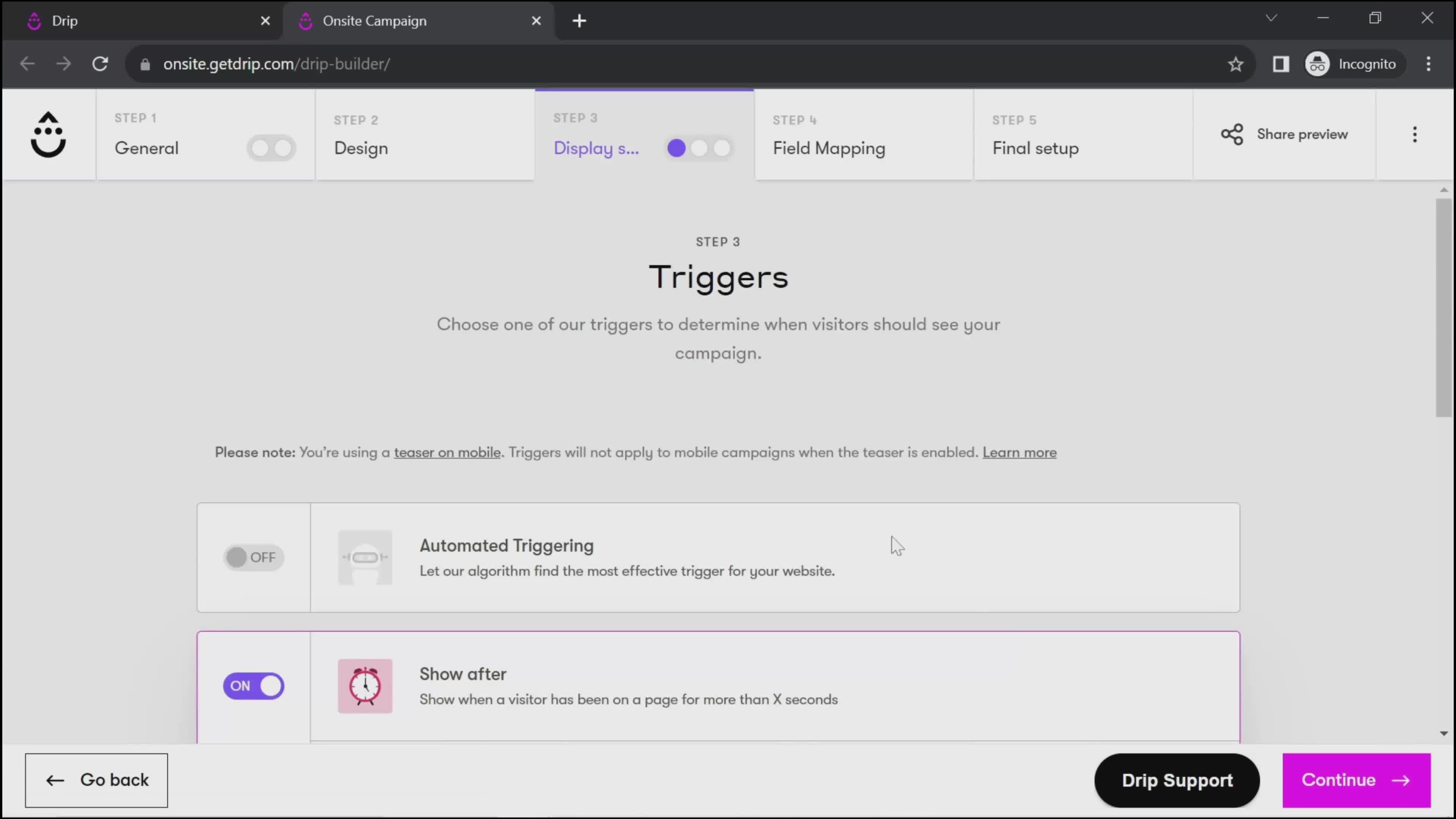Click the bookmark/star icon in address bar
The image size is (1456, 819).
tap(1236, 63)
